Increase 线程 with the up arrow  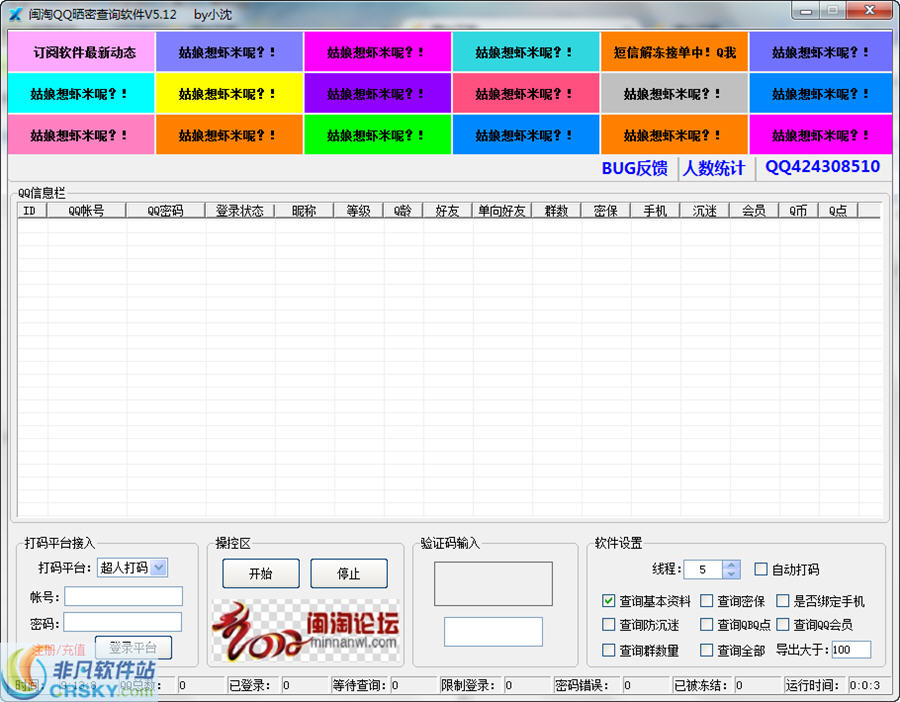tap(731, 565)
